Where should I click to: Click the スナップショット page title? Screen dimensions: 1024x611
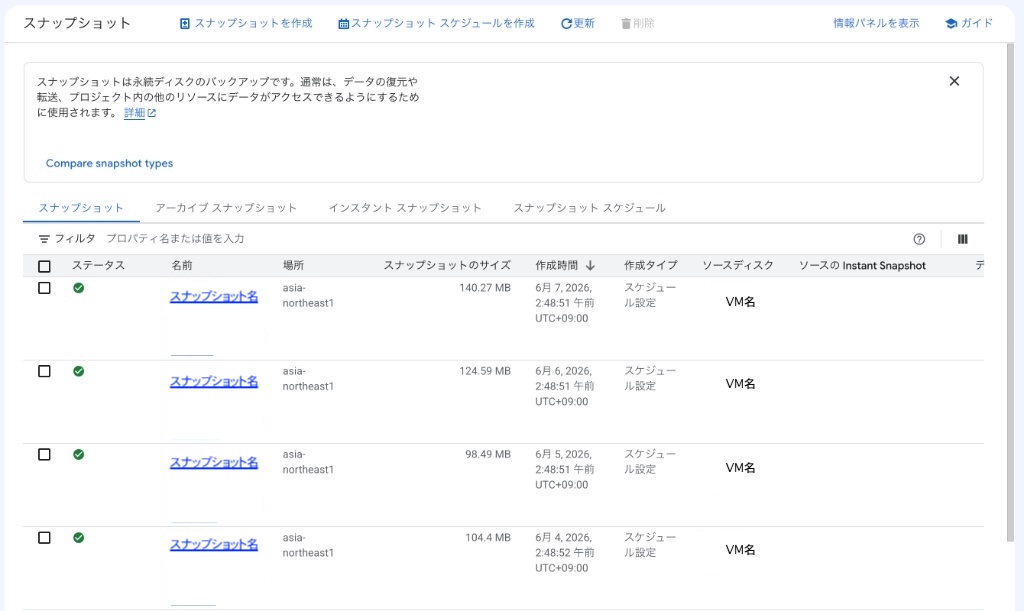[x=77, y=24]
